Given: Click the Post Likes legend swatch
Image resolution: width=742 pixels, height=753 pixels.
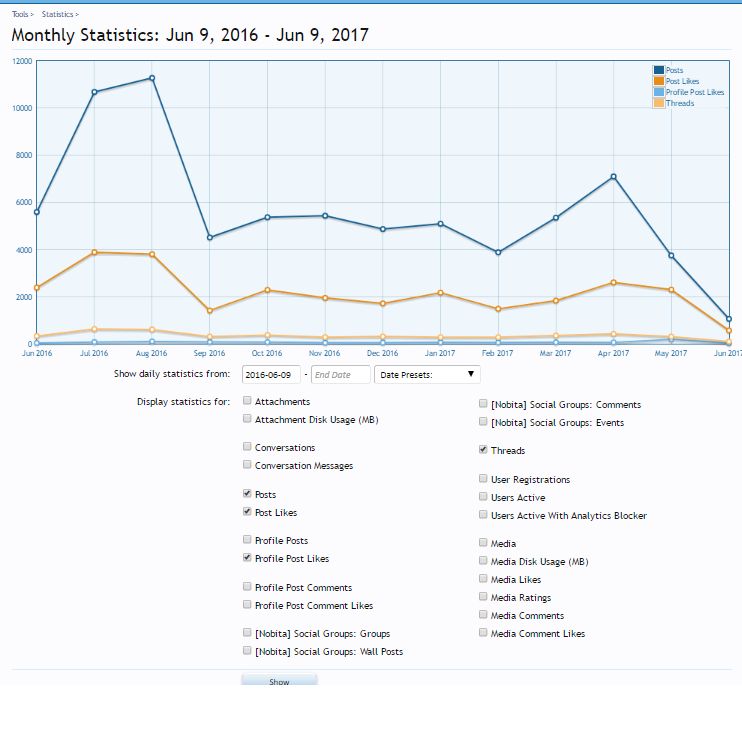Looking at the screenshot, I should coord(659,81).
